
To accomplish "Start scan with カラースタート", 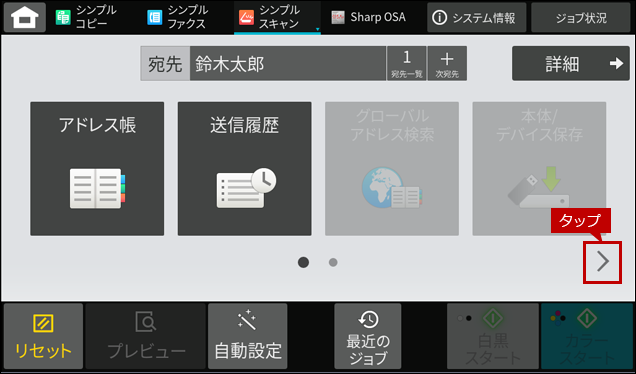I will tap(587, 336).
